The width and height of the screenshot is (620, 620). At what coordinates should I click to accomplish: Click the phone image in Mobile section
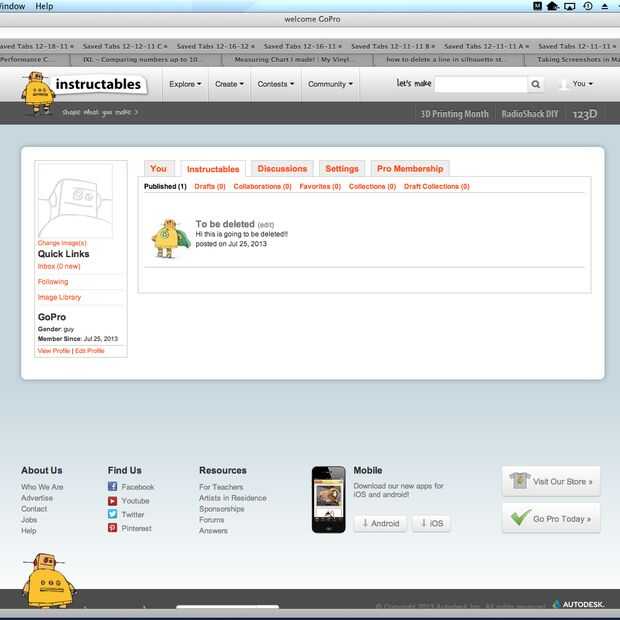[x=328, y=499]
